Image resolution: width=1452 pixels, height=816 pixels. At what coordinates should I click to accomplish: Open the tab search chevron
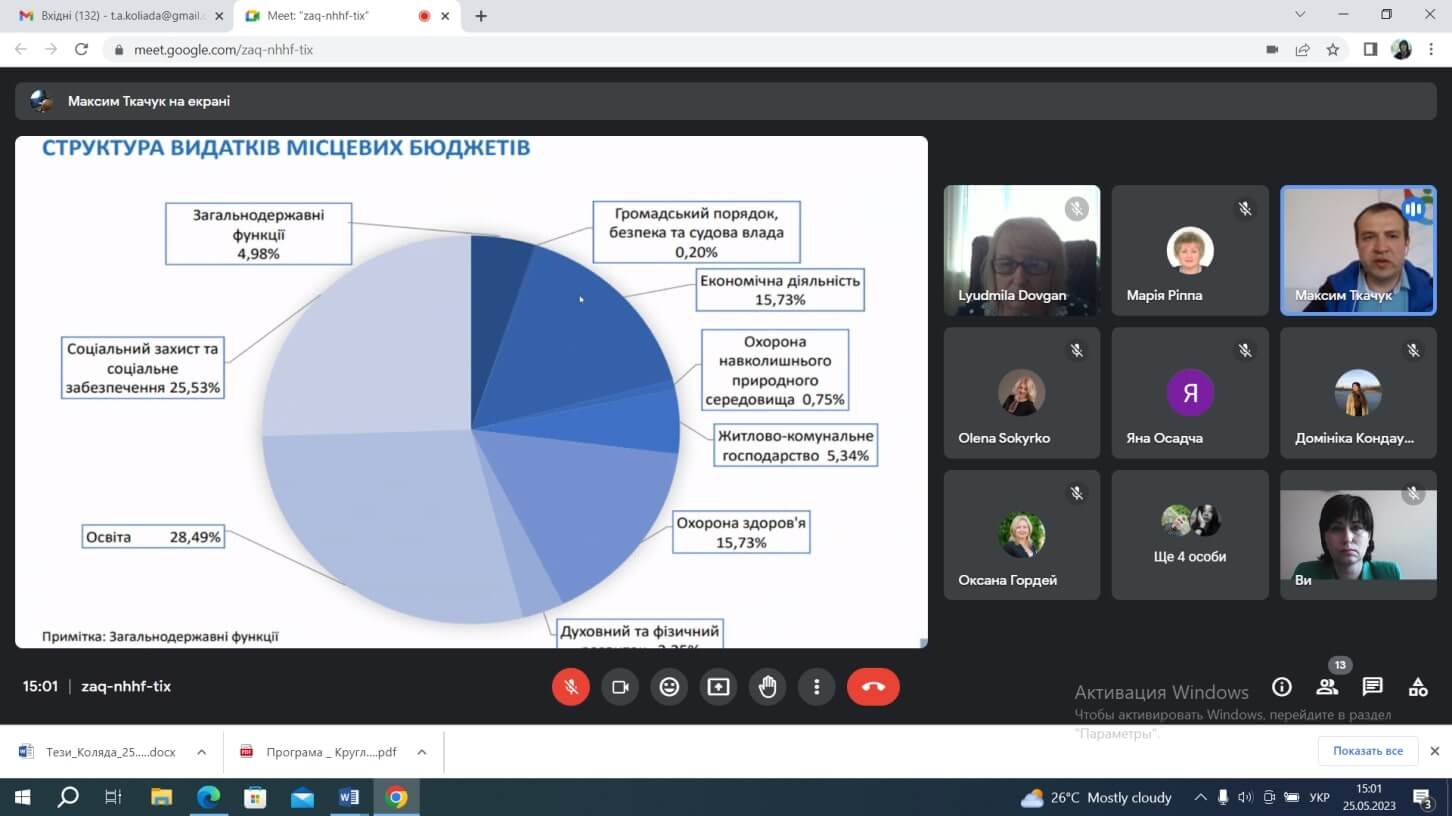[1300, 14]
